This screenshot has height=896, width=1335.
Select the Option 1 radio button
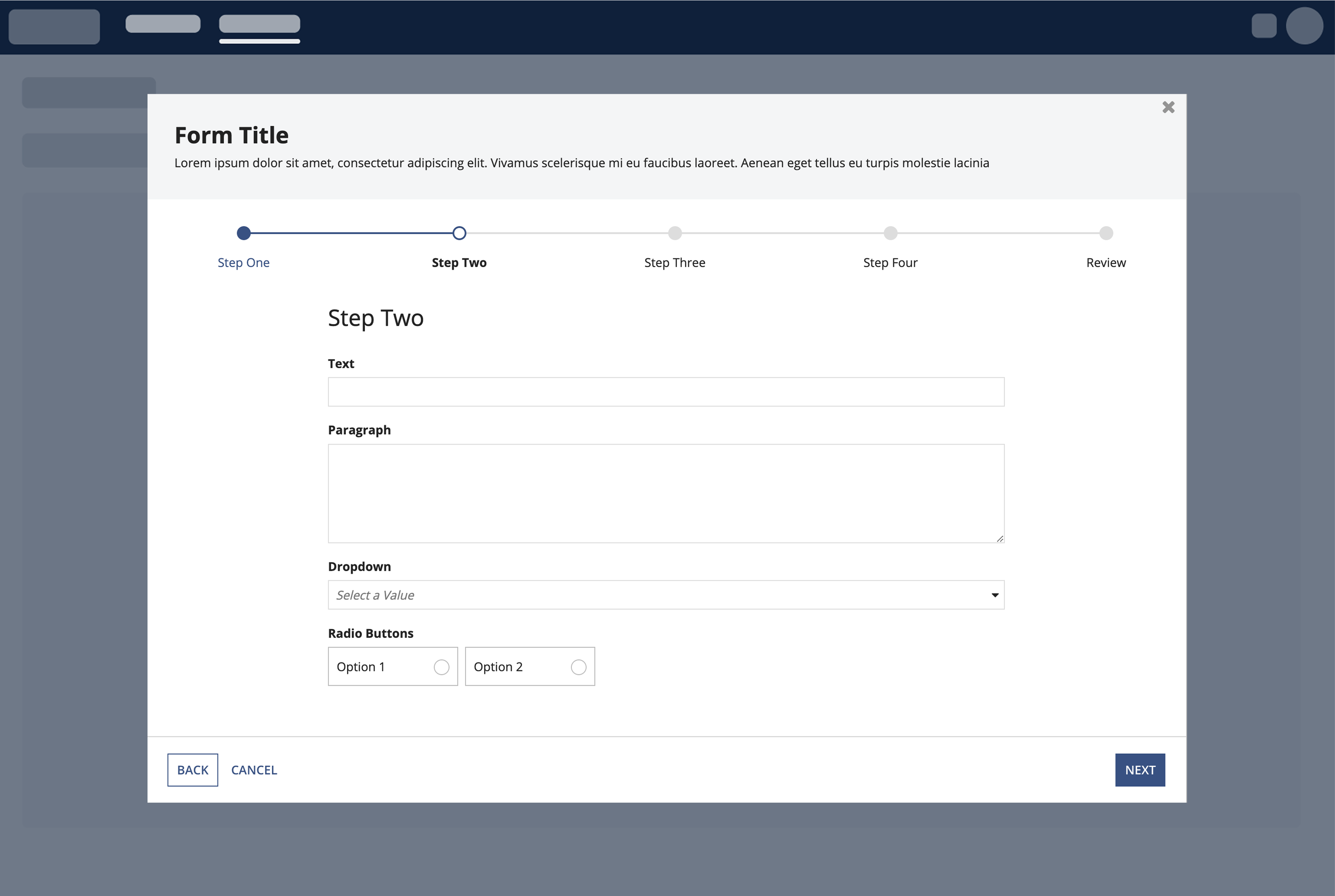pyautogui.click(x=441, y=667)
